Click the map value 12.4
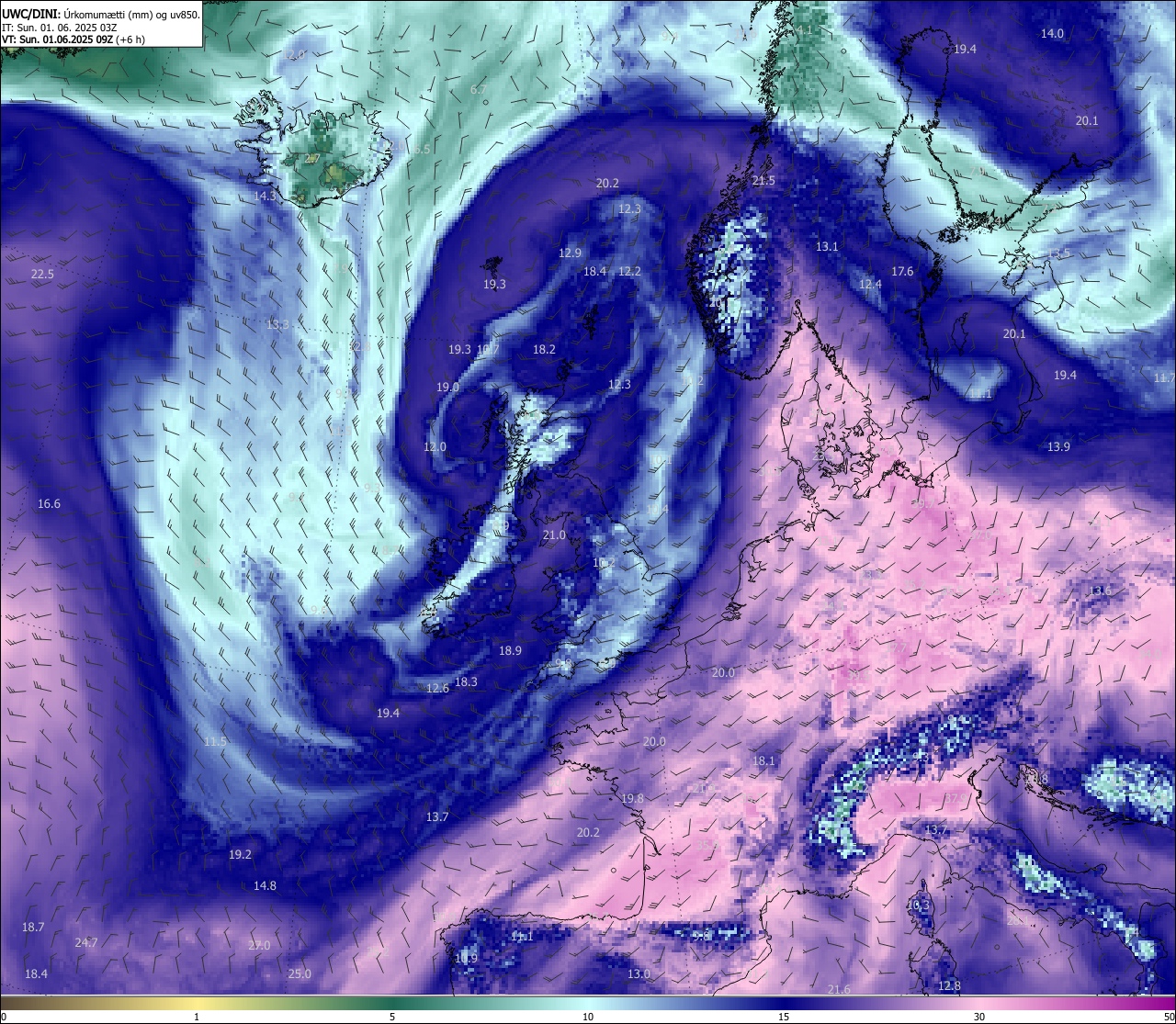The image size is (1176, 1024). 870,285
